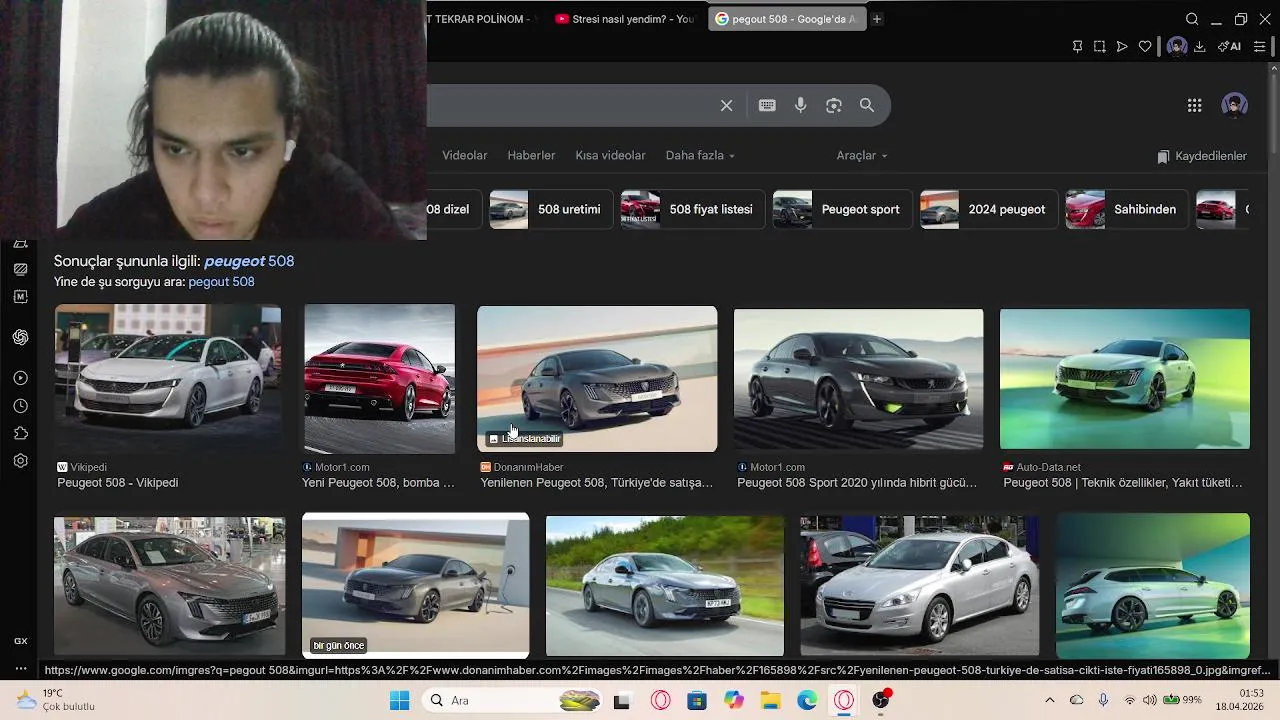Open the weather widget showing 19°C

(55, 700)
